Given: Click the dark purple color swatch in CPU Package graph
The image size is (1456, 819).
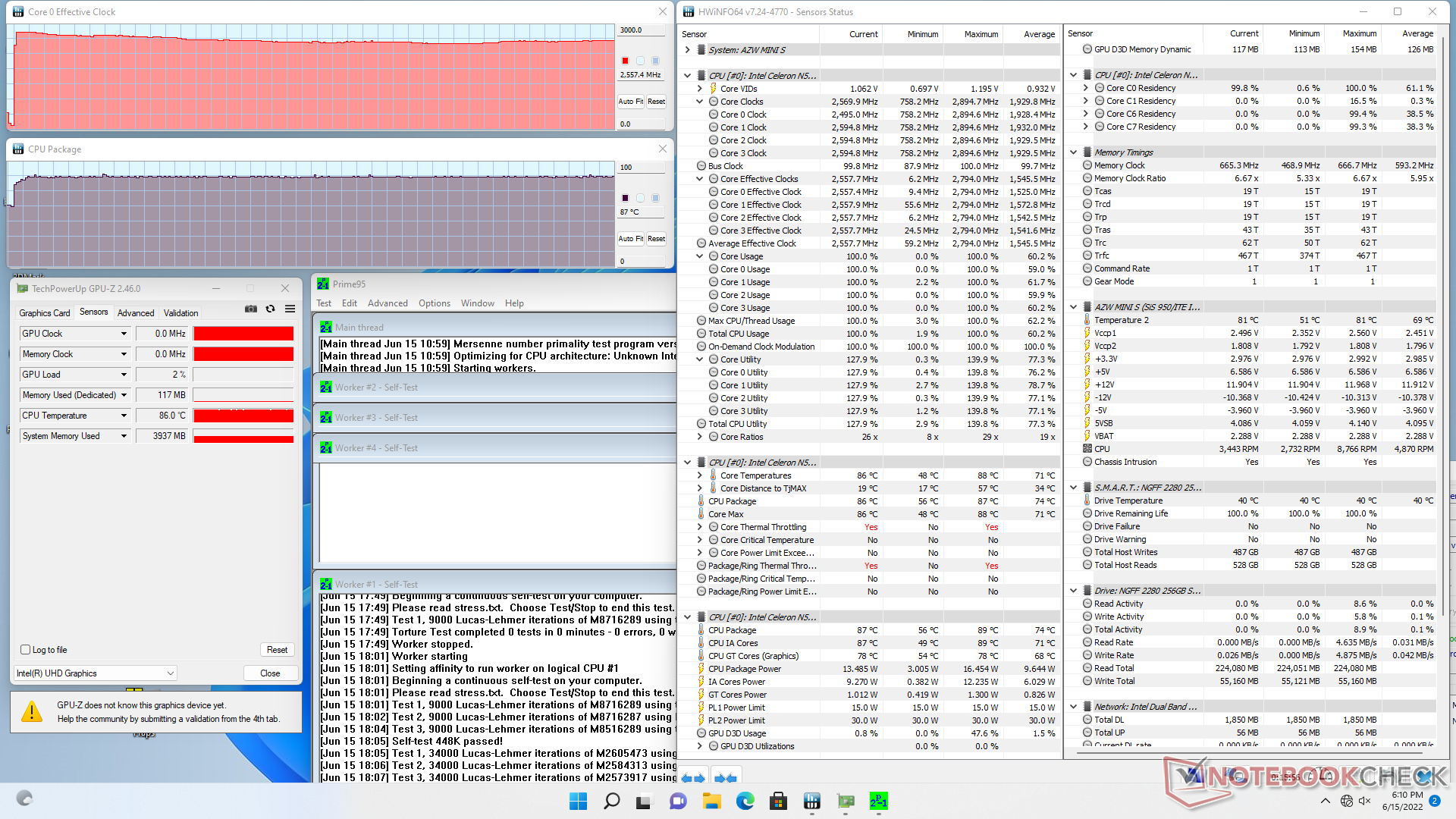Looking at the screenshot, I should pyautogui.click(x=625, y=198).
